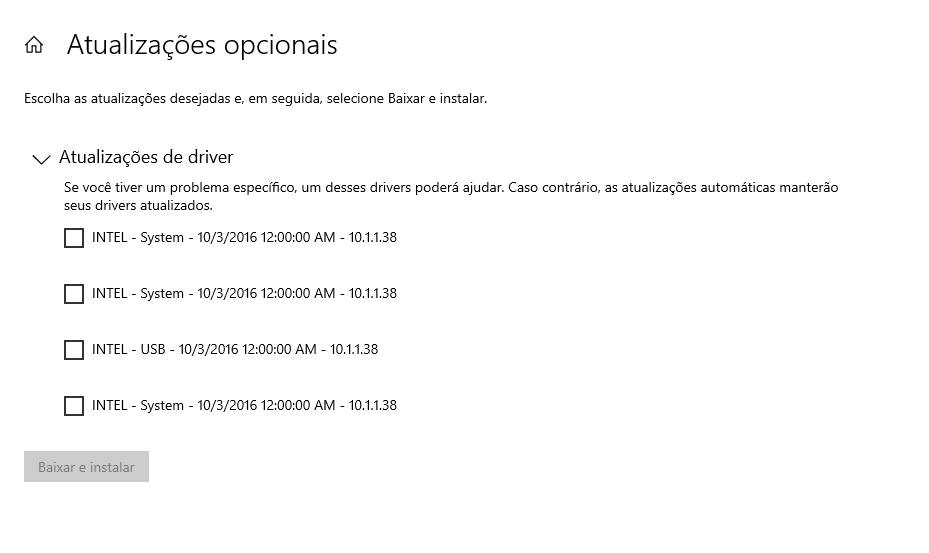Screen dimensions: 929x553
Task: Select the last INTEL - System checkbox
Action: [73, 405]
